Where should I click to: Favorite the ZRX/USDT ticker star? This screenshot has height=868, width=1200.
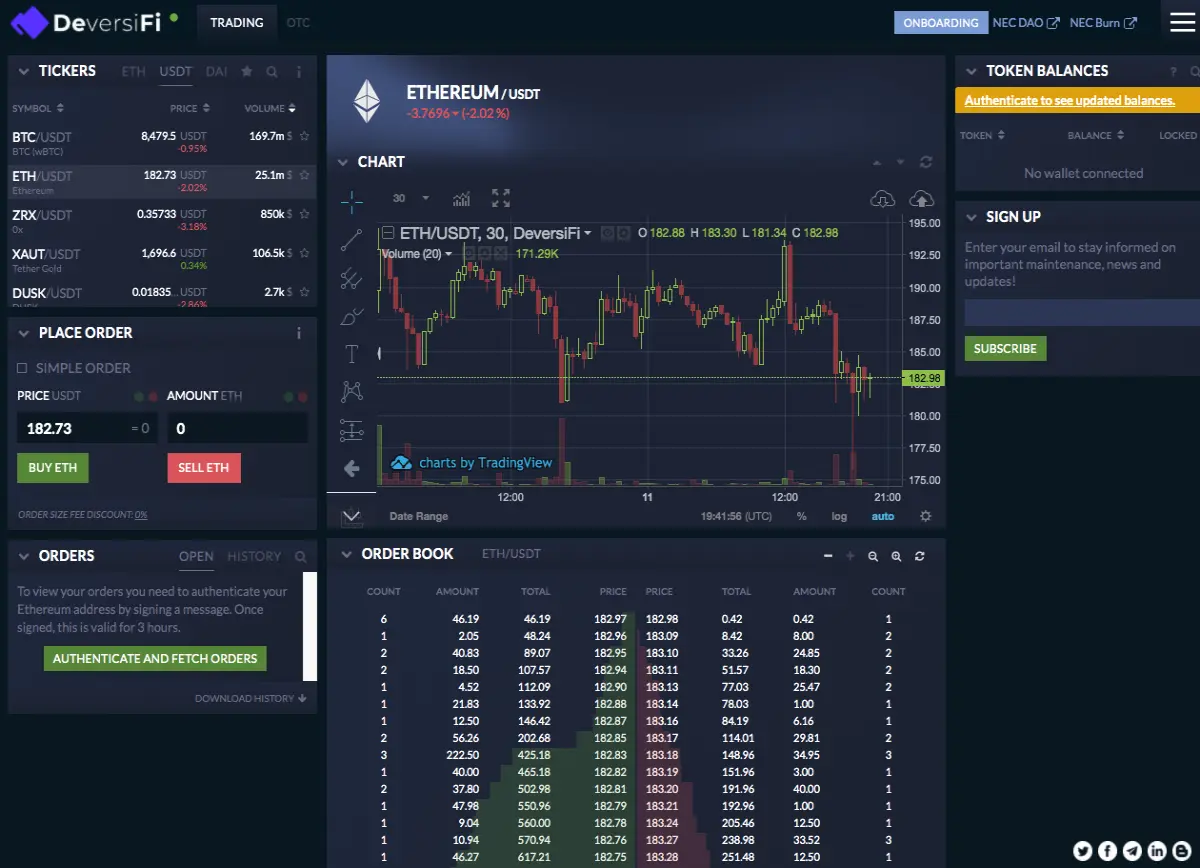[304, 214]
